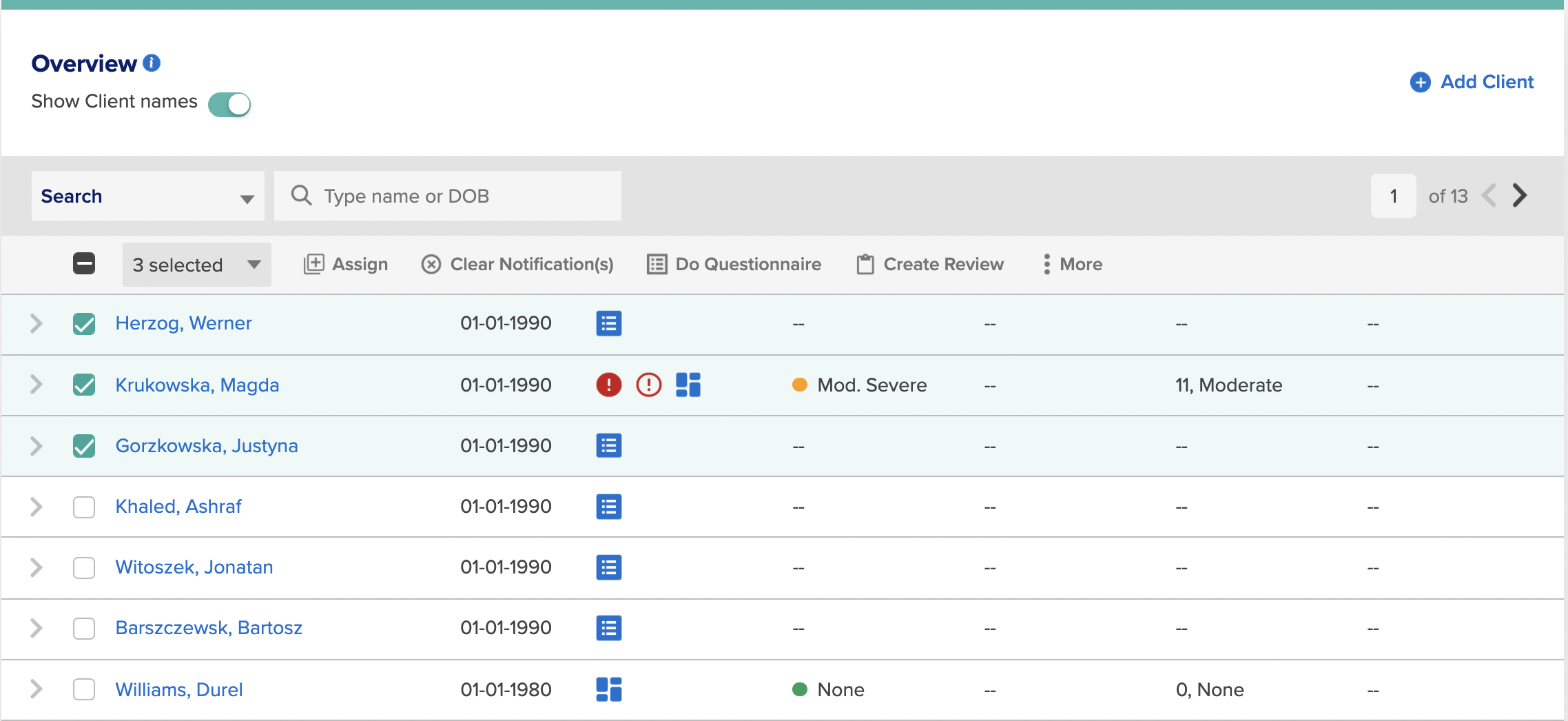Open Krukowska, Magda's dashboard icon

coord(688,385)
